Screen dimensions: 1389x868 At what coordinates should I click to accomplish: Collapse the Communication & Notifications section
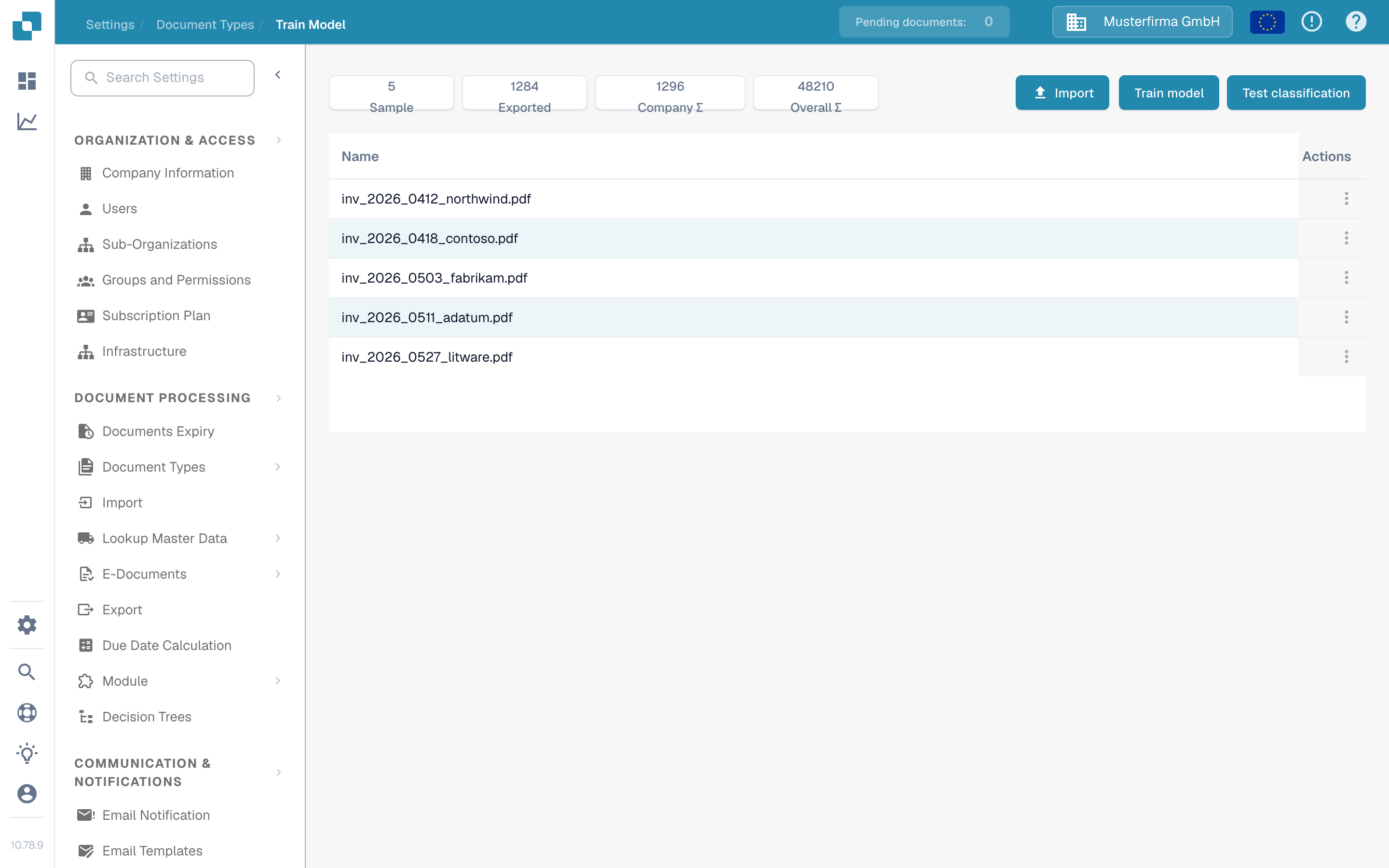coord(279,772)
